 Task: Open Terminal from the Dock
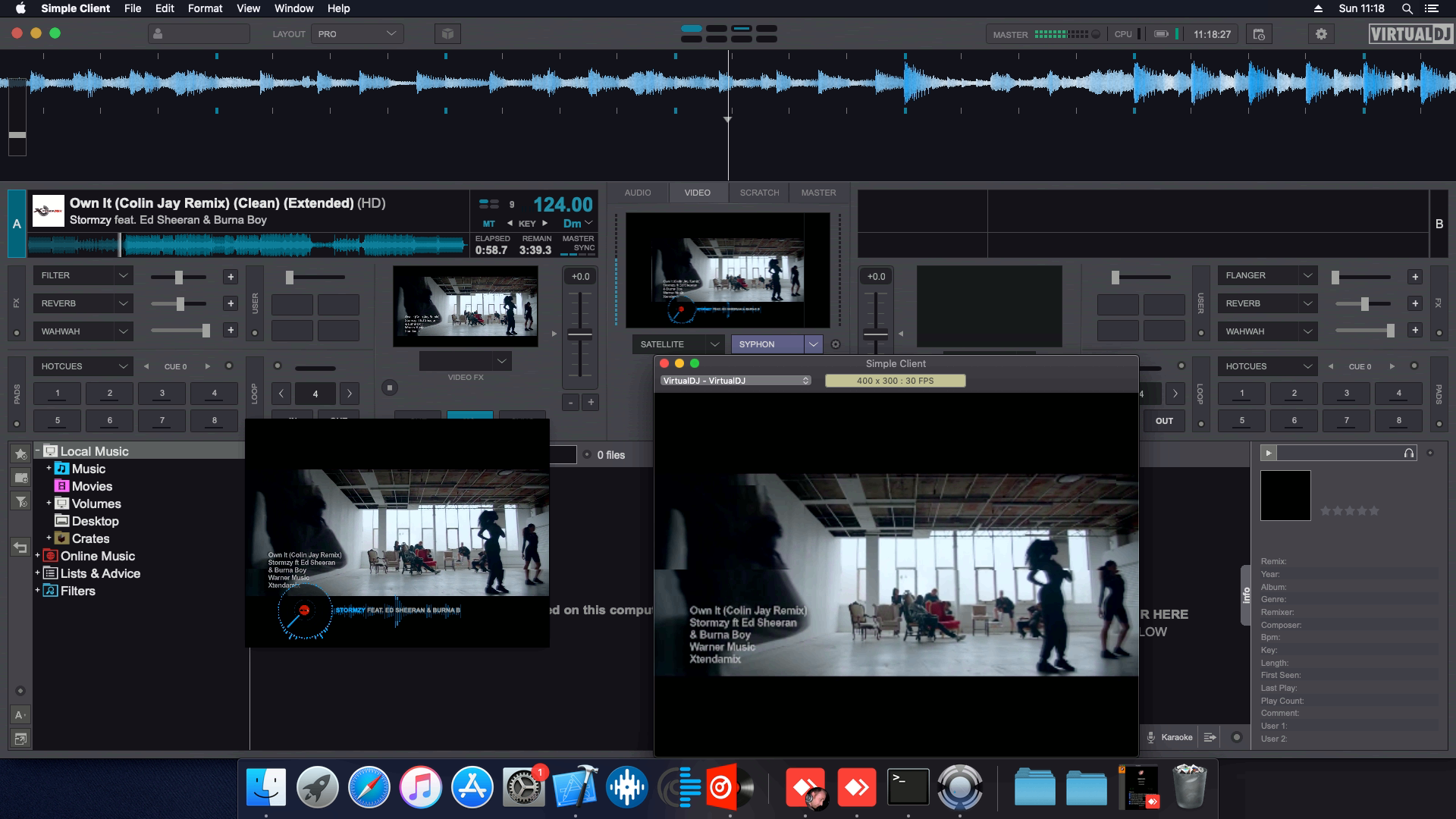[908, 787]
